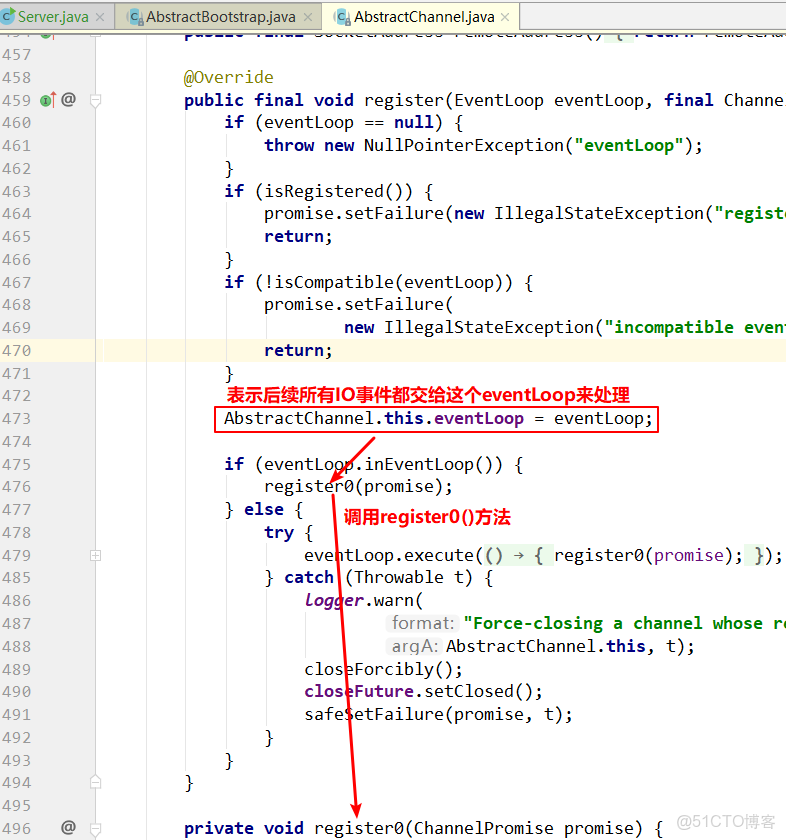
Task: Click the logger field on line 486
Action: tap(334, 601)
